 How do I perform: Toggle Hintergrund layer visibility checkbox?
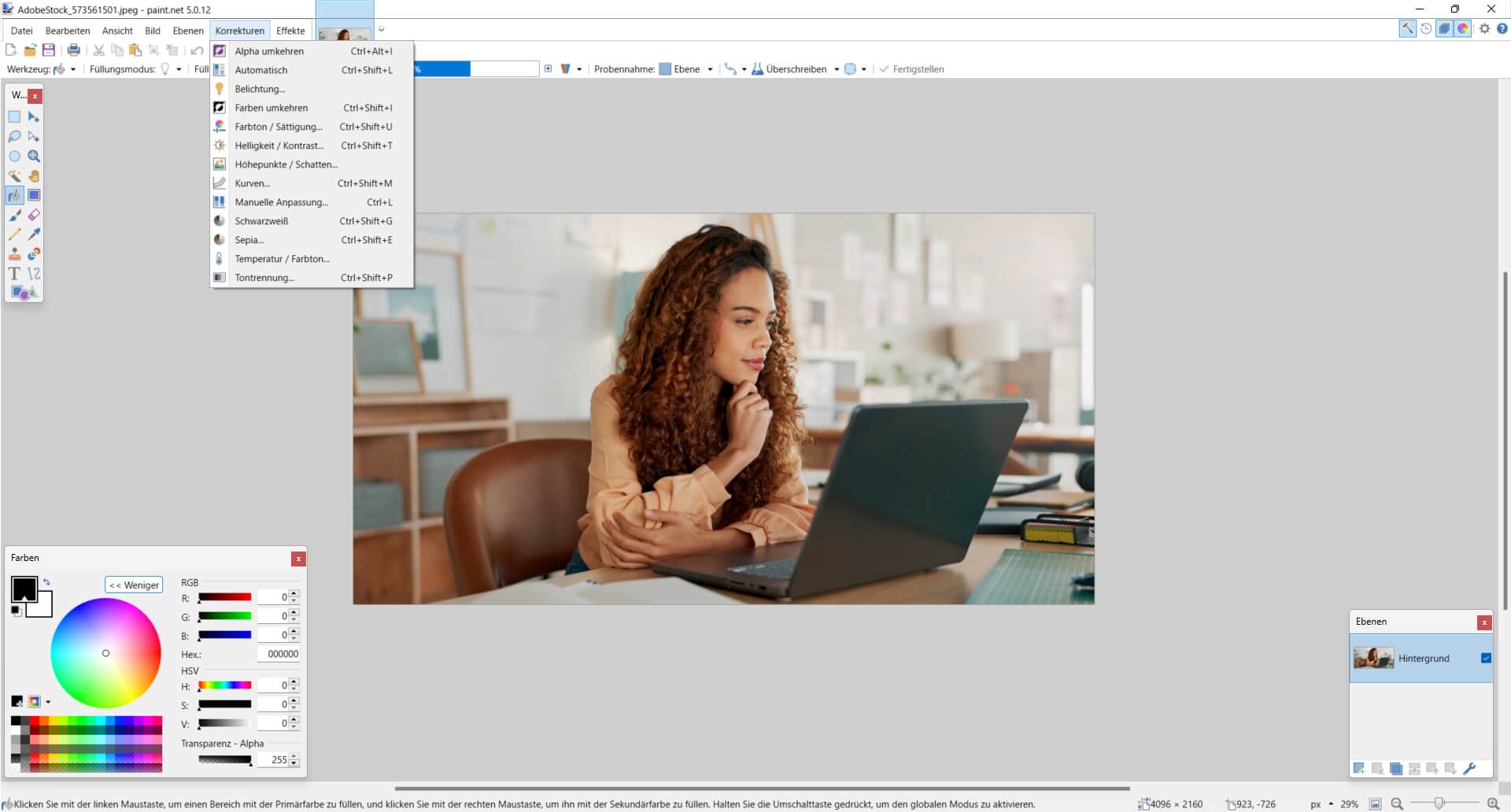[1486, 658]
